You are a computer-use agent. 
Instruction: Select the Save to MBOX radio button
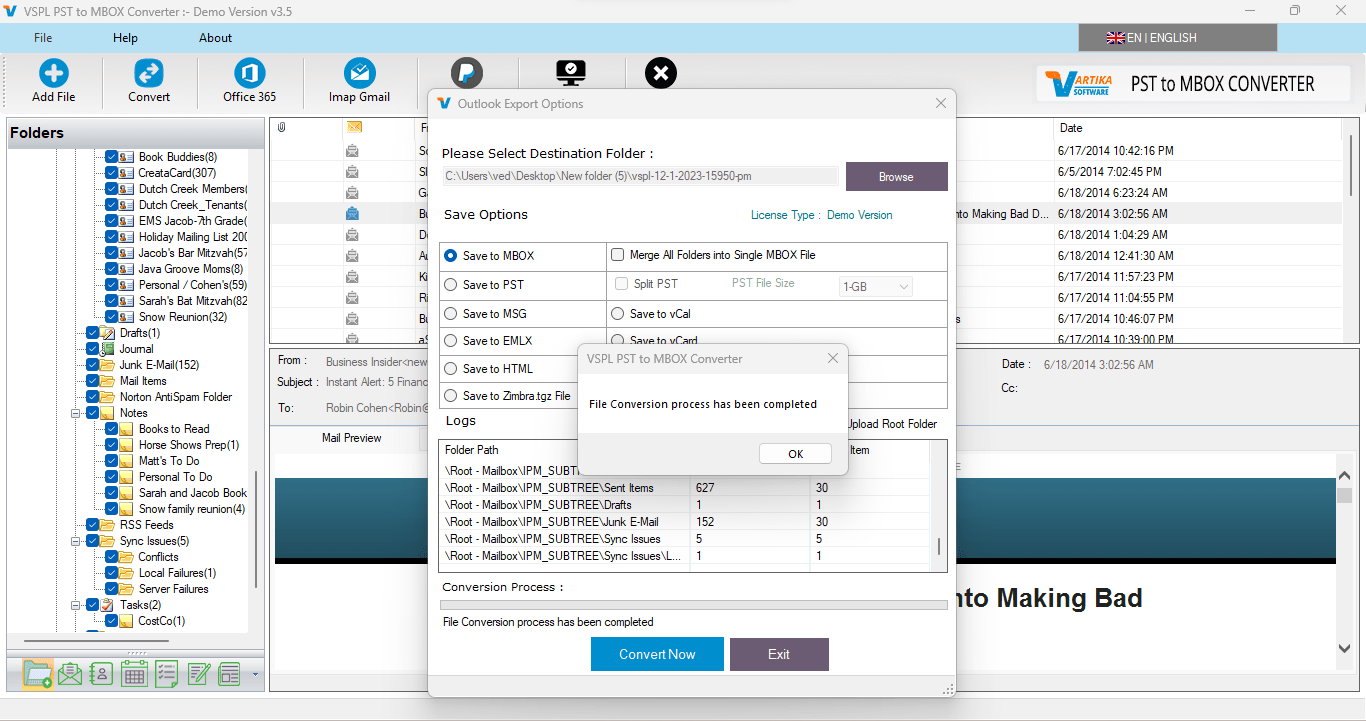(451, 256)
